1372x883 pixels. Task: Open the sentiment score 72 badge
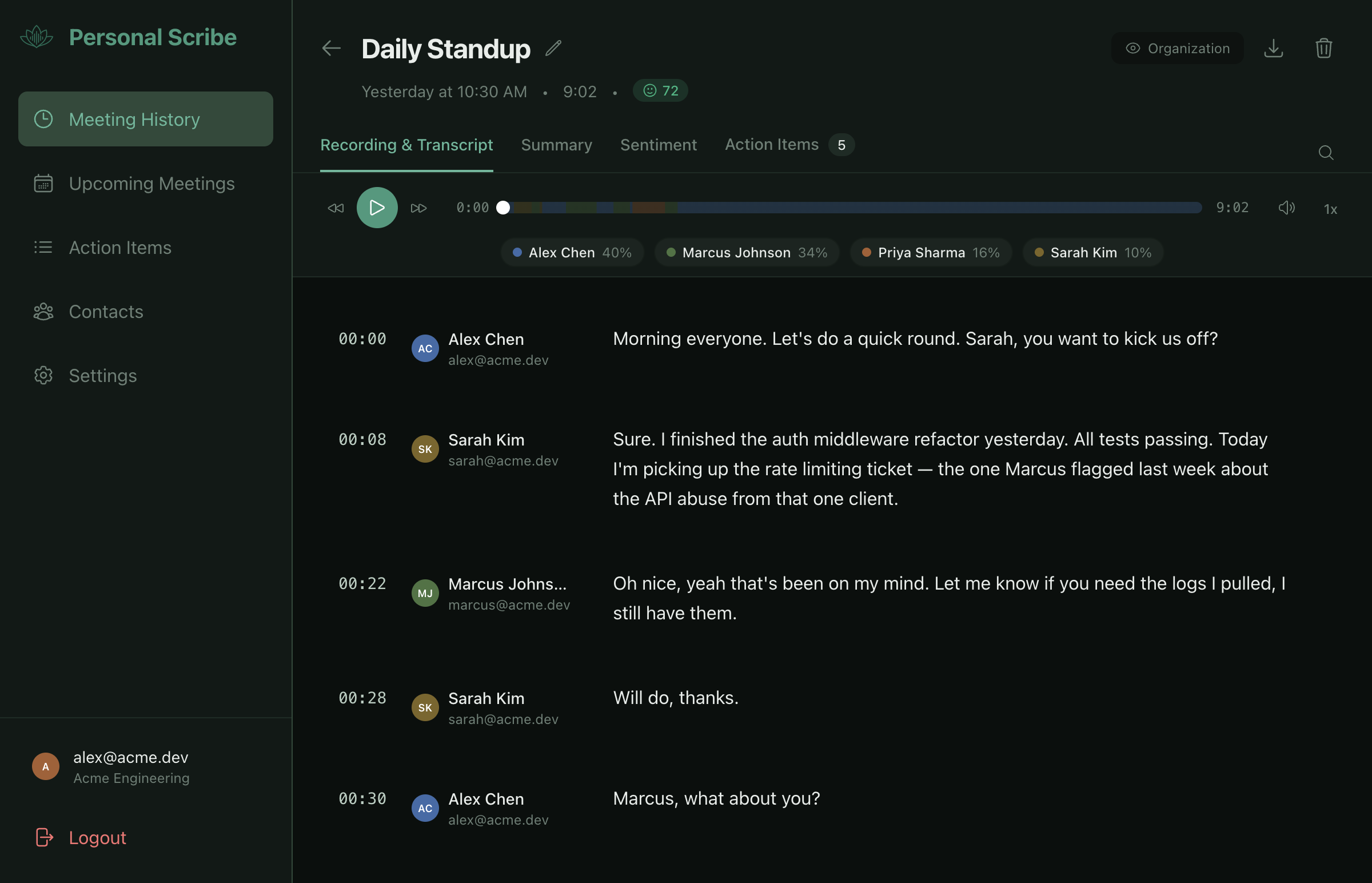point(660,90)
